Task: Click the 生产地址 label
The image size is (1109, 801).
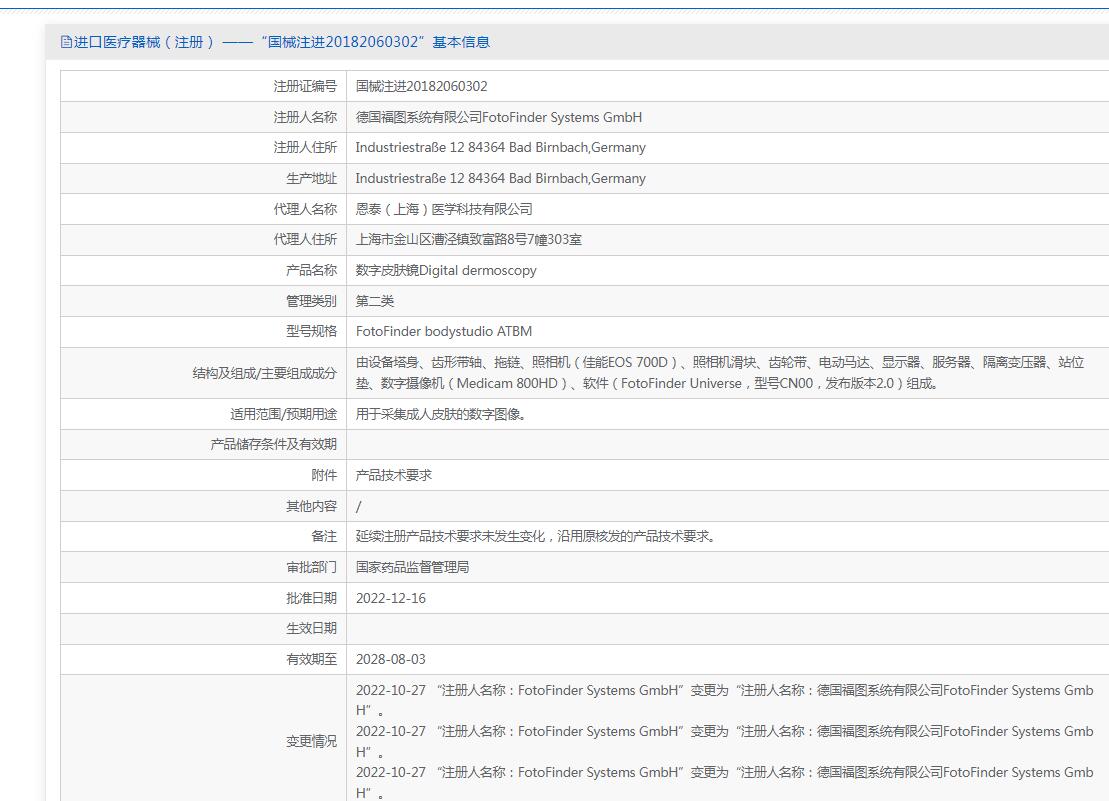Action: 311,179
